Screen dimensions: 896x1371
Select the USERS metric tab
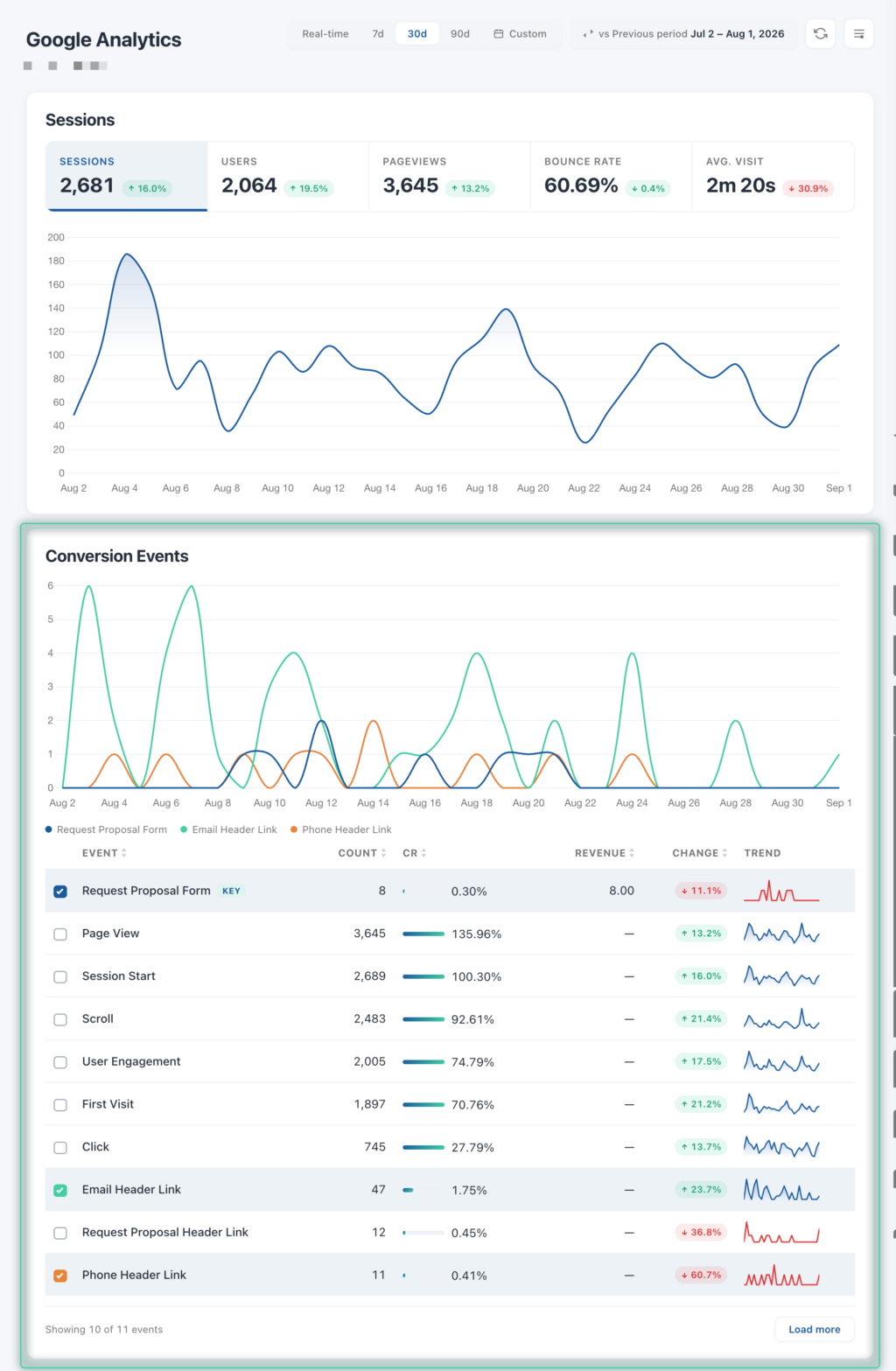[x=288, y=176]
